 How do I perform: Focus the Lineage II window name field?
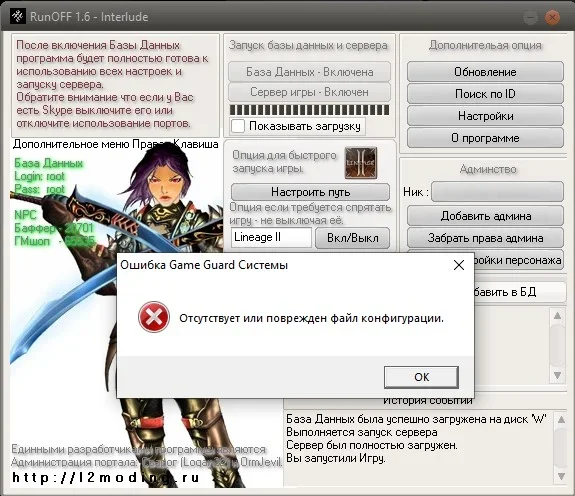coord(271,237)
